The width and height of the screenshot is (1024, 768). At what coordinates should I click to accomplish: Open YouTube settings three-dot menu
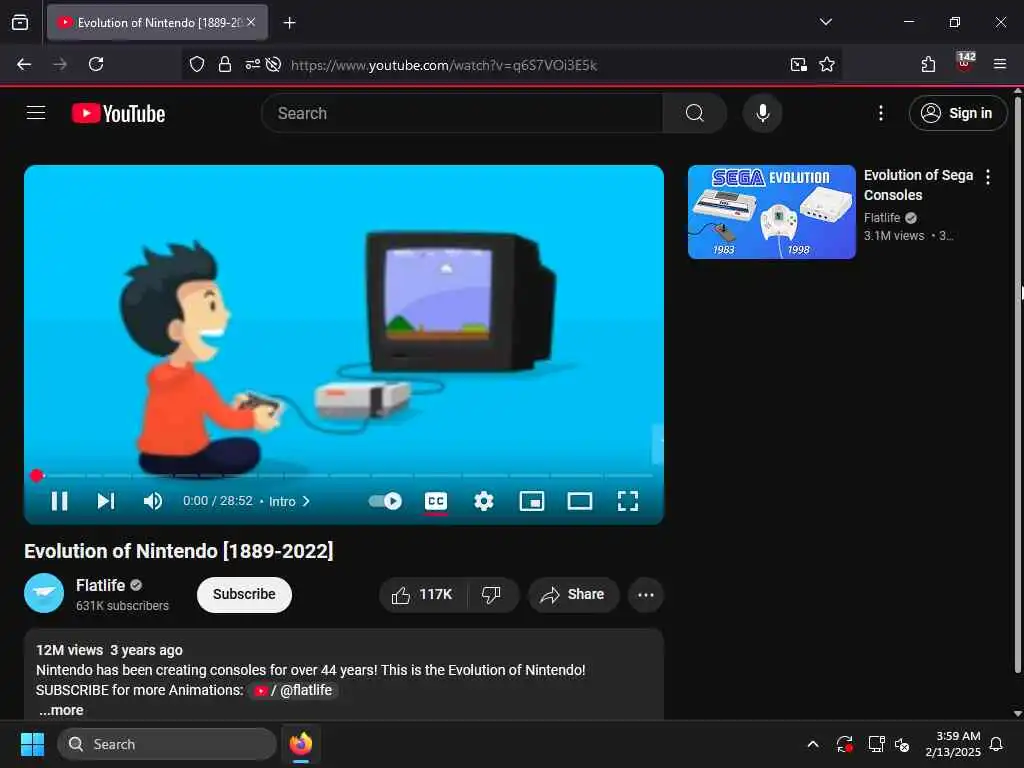click(x=880, y=113)
